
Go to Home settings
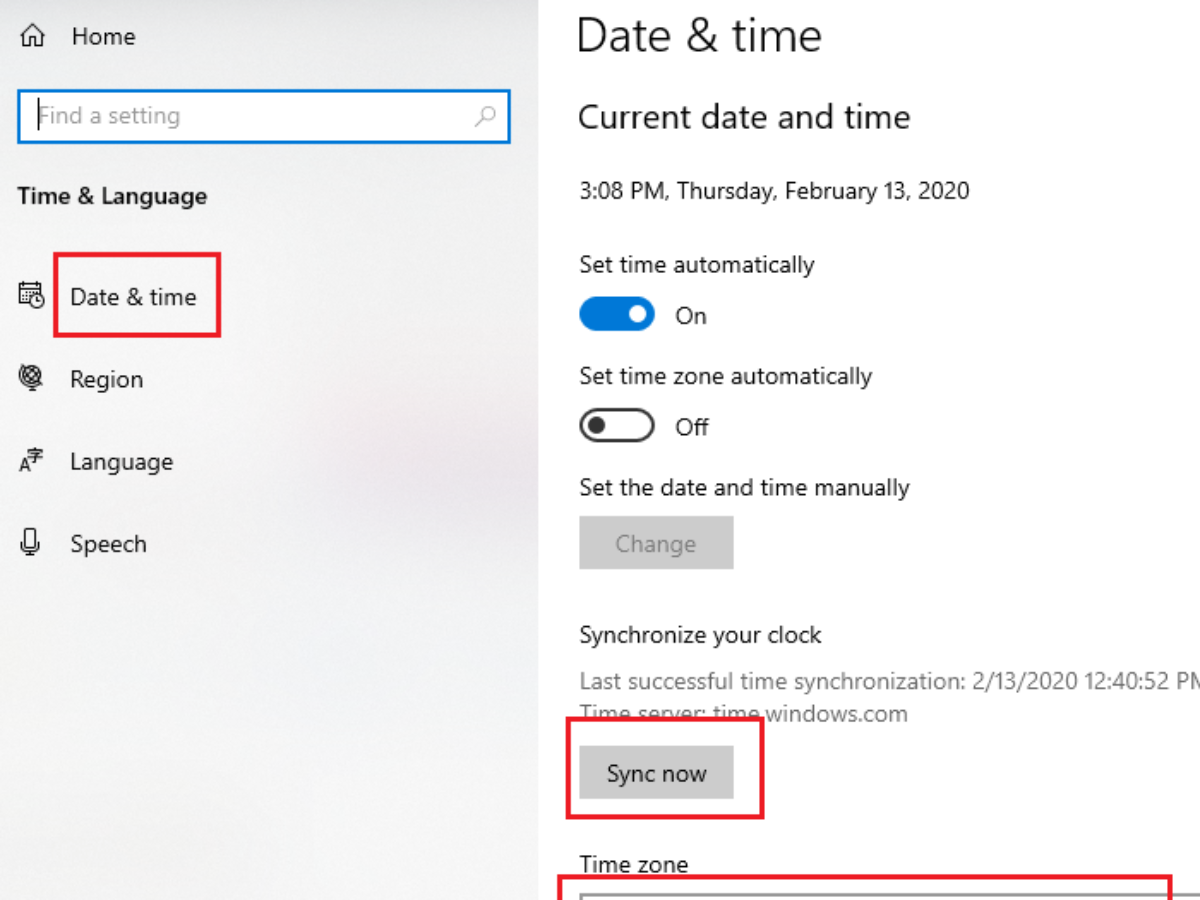click(103, 37)
